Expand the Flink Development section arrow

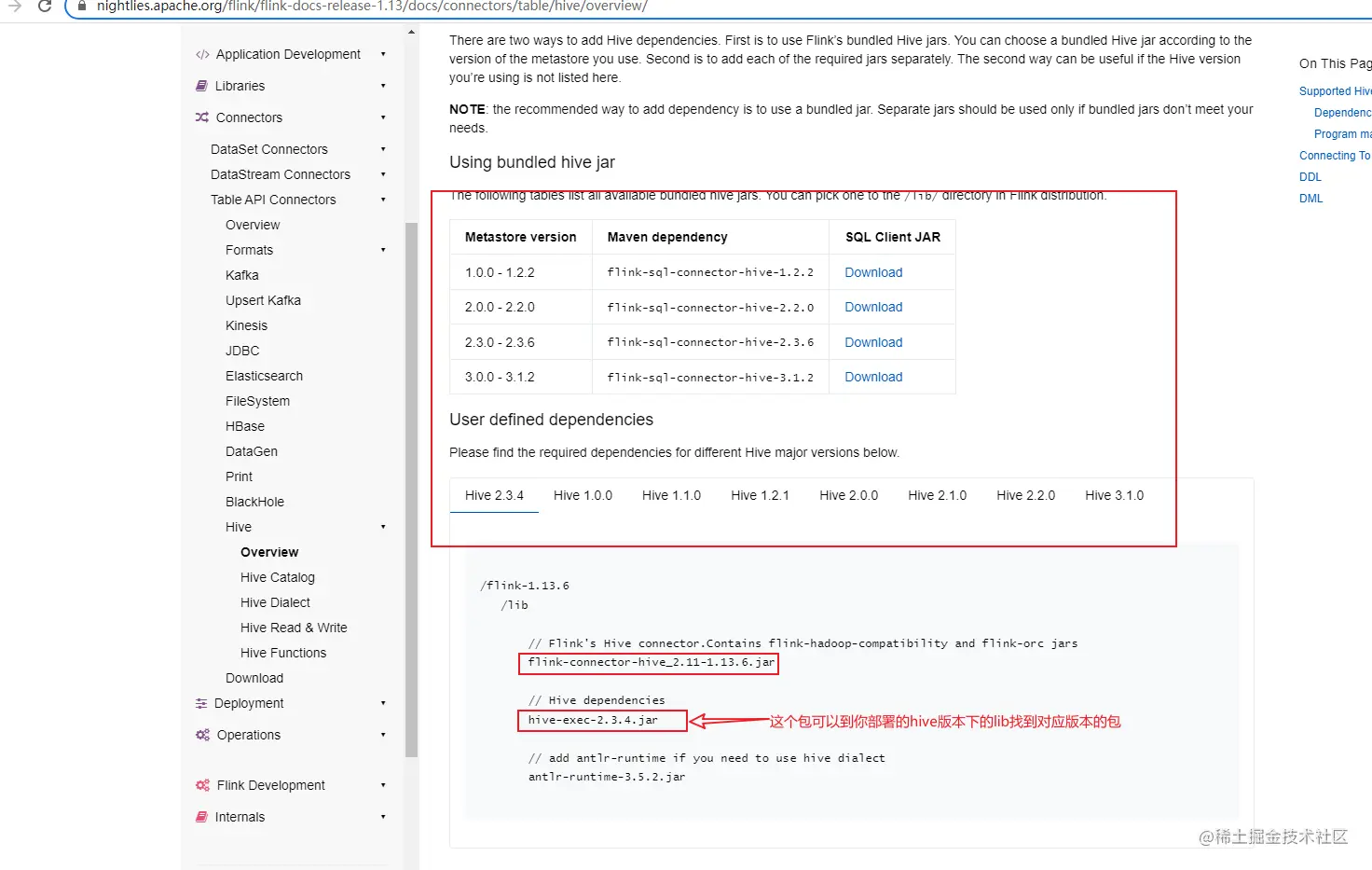383,785
